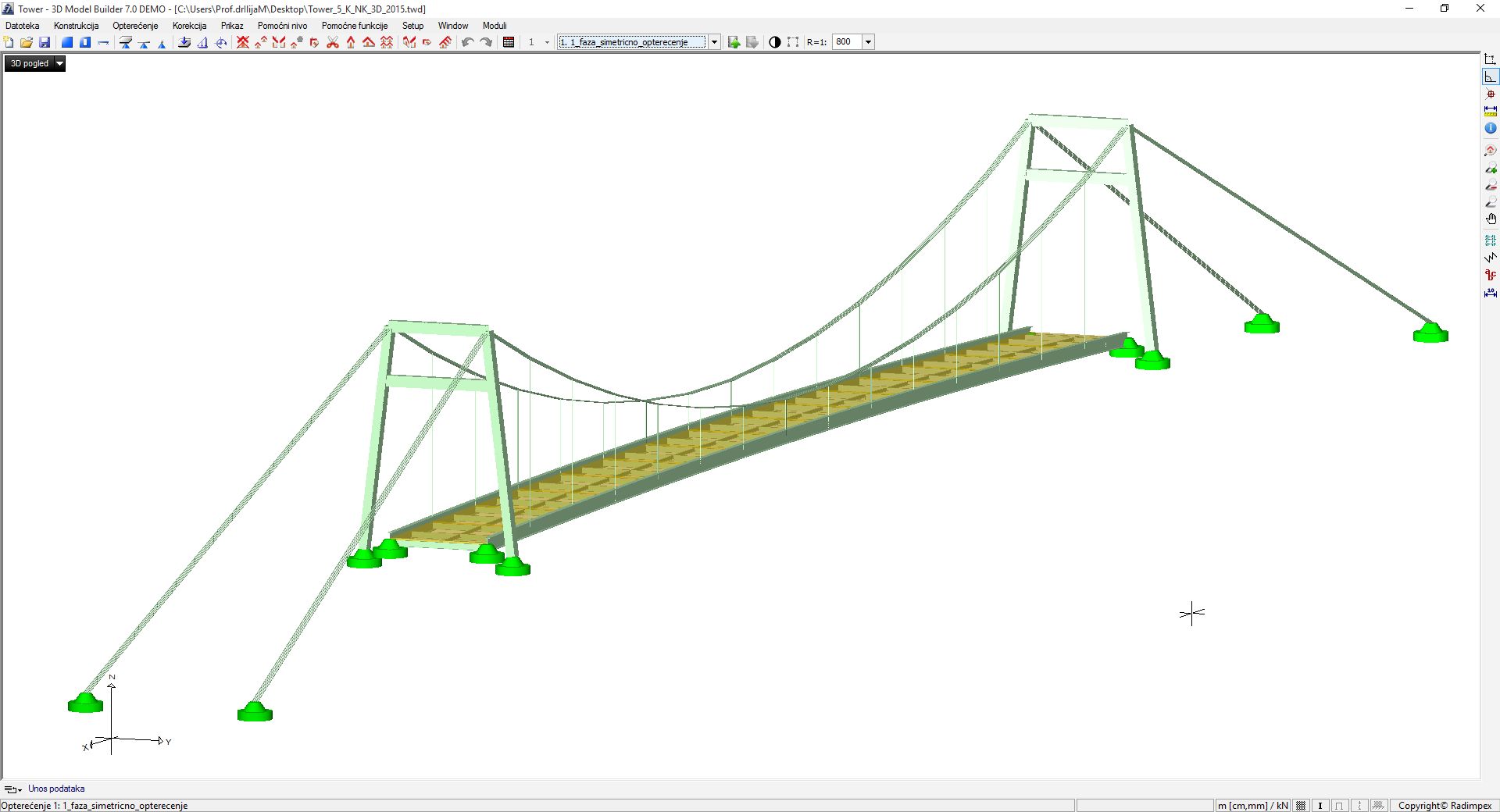Open the existing file folder icon
Screen dimensions: 1500x812
pos(27,42)
